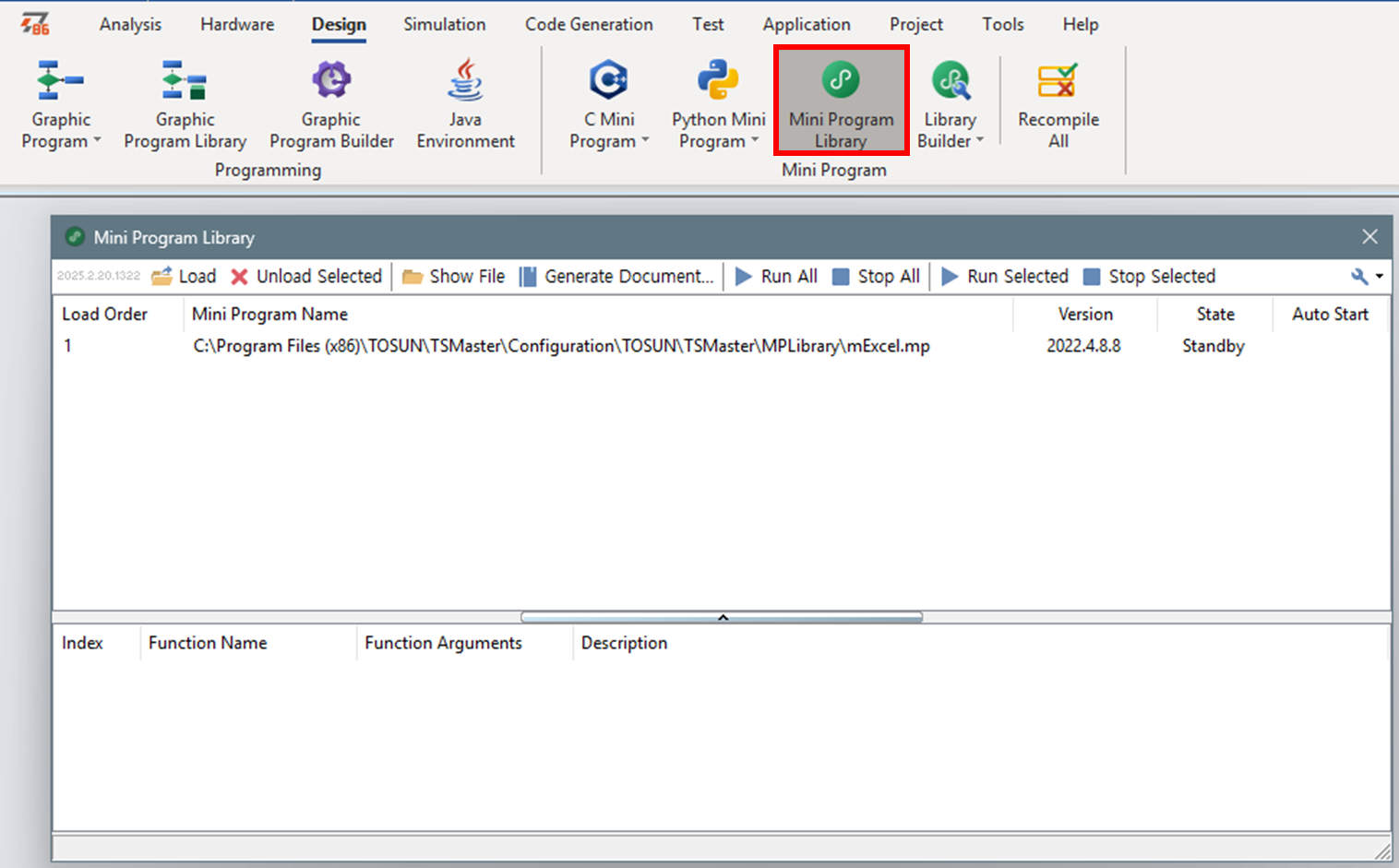Open C Mini Program
The height and width of the screenshot is (868, 1399).
(x=609, y=104)
